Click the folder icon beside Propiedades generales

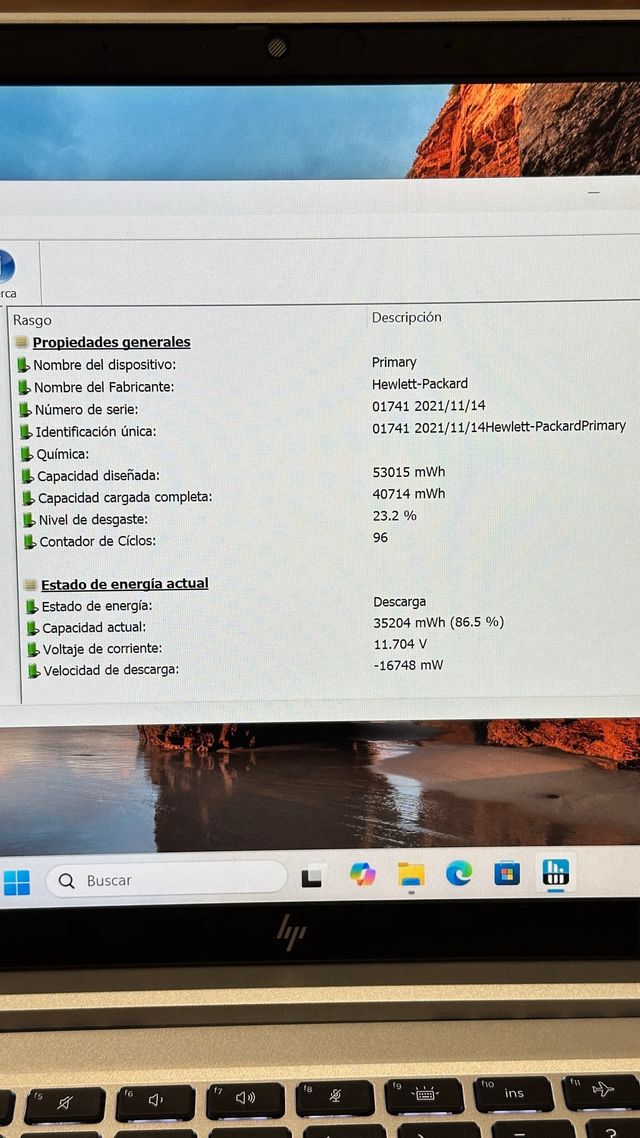coord(22,343)
